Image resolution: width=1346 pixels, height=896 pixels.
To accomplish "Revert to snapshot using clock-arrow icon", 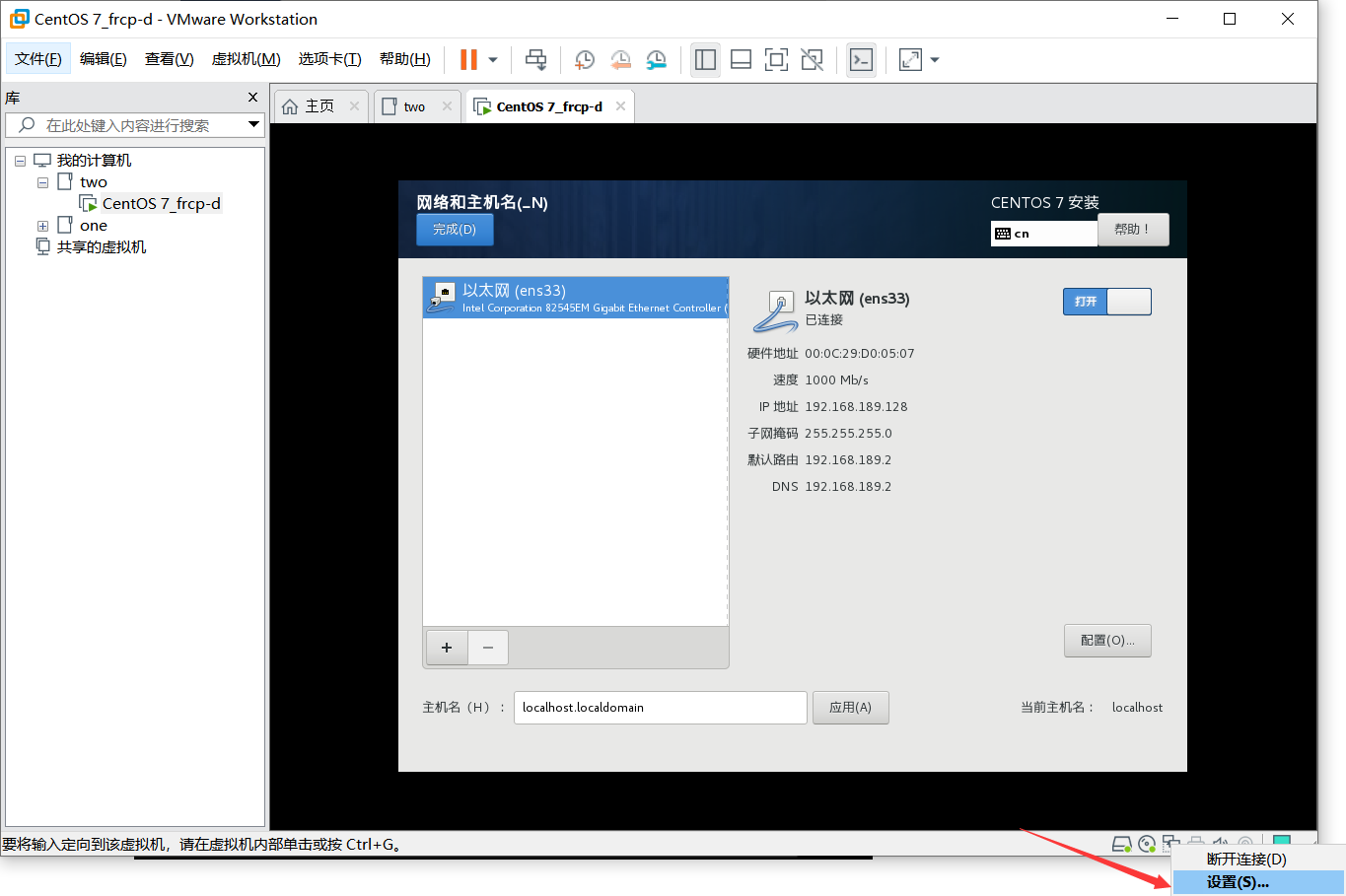I will [620, 60].
